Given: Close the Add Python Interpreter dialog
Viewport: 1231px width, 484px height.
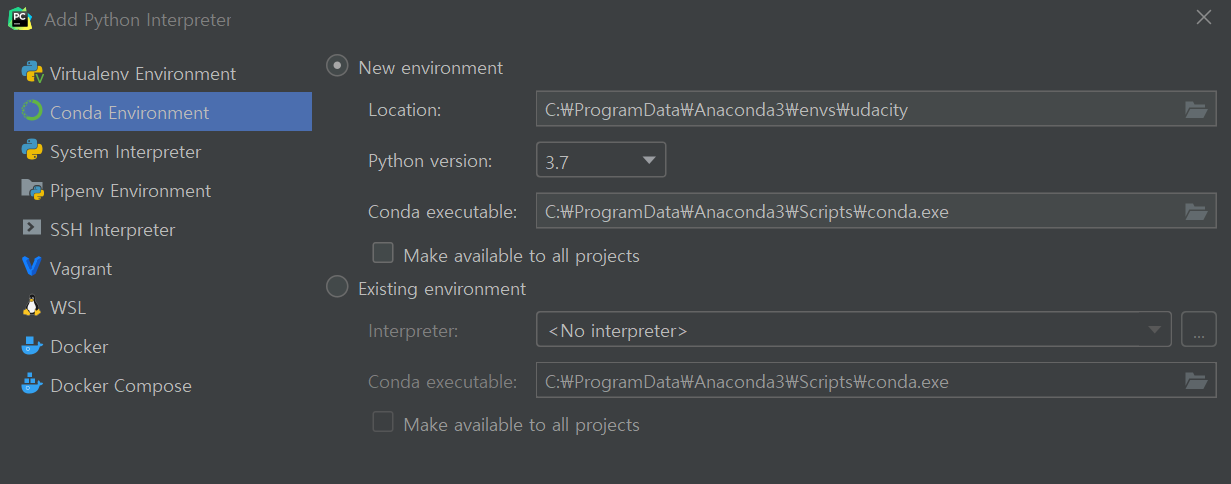Looking at the screenshot, I should point(1204,17).
